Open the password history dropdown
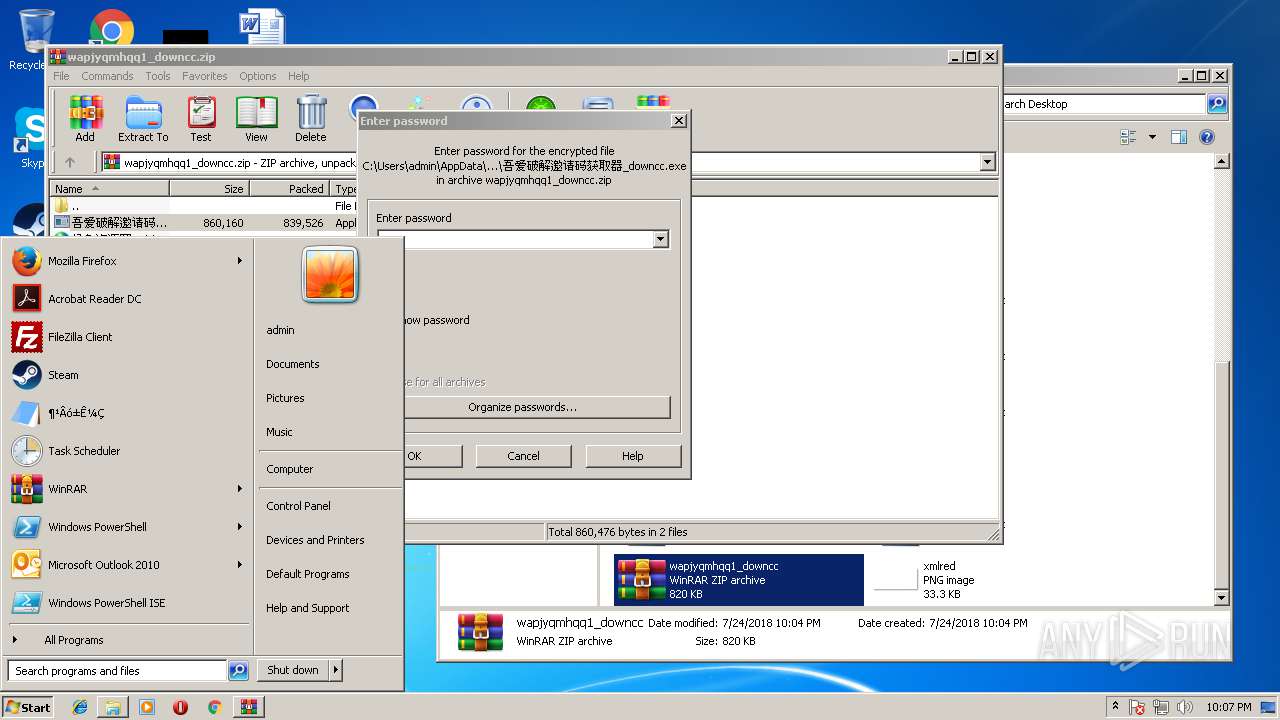 (660, 239)
